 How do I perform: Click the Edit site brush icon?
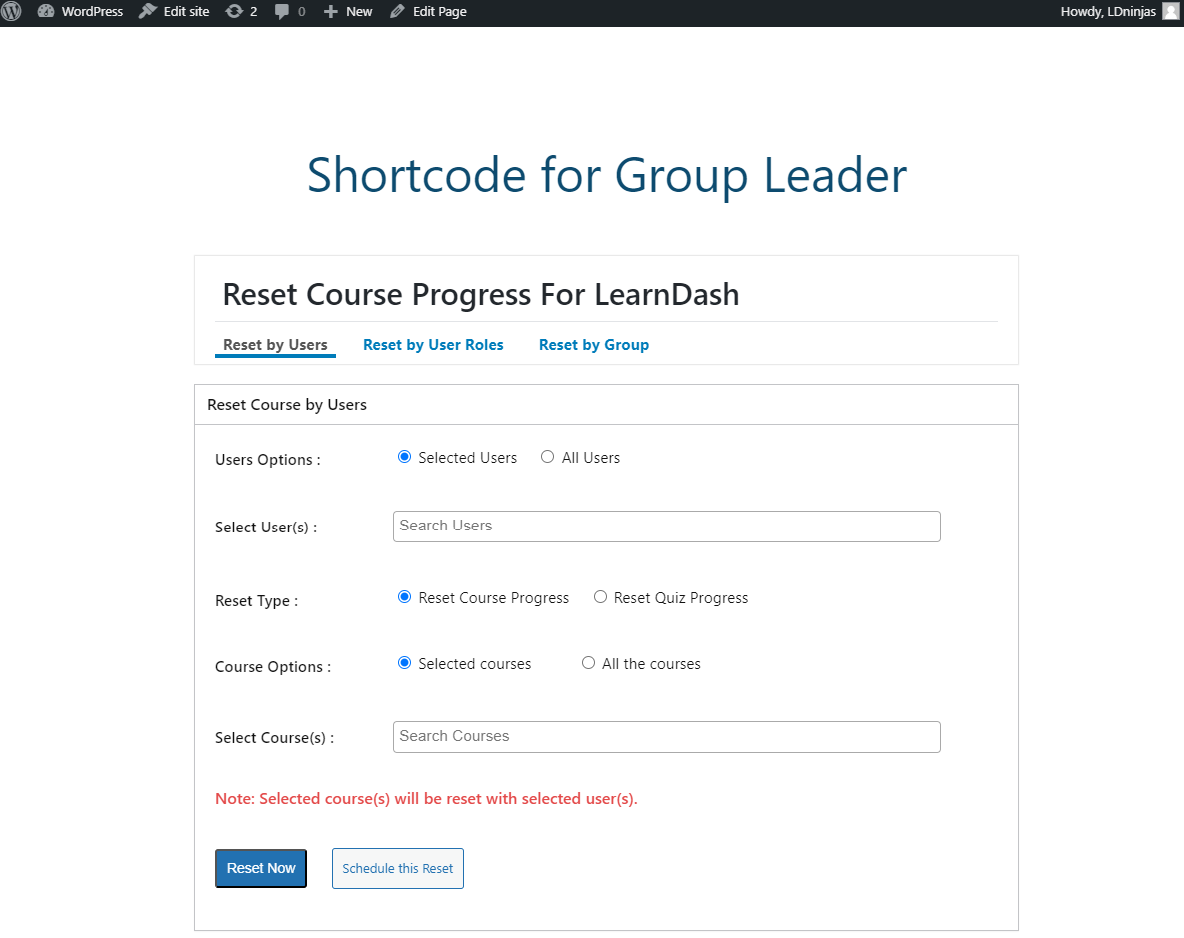148,11
